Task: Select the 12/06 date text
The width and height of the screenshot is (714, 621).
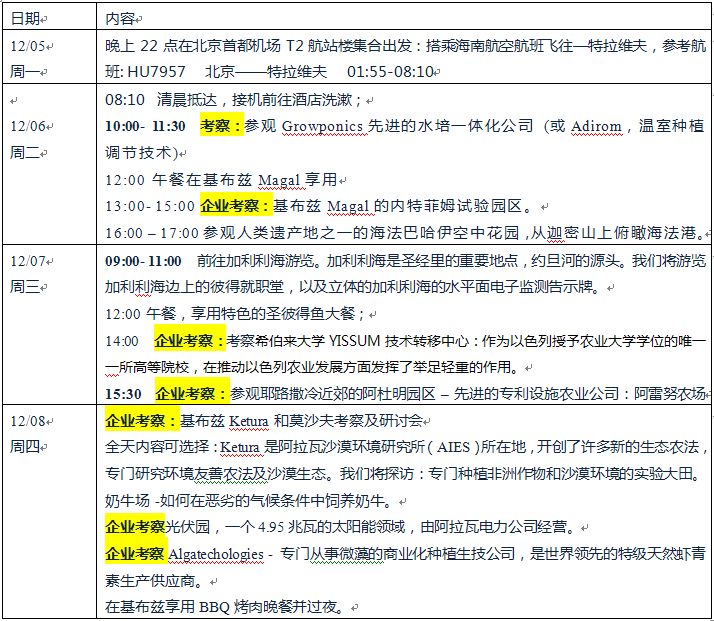Action: coord(27,126)
